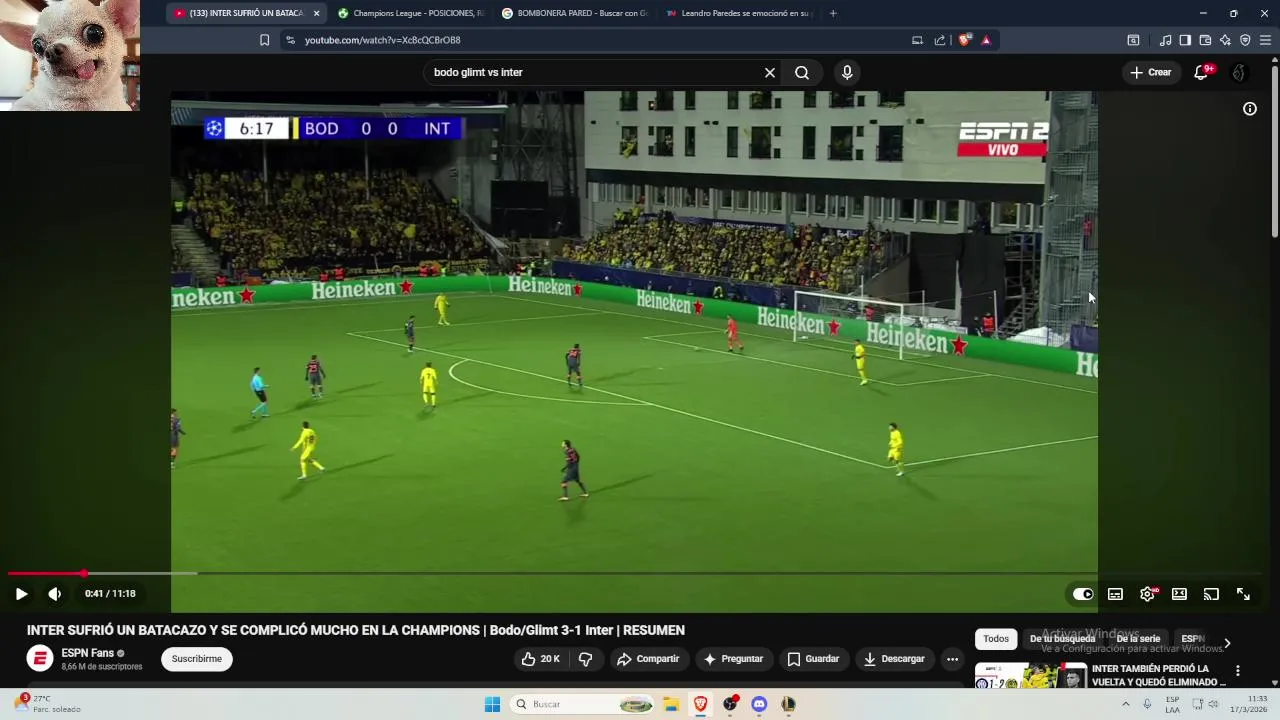The image size is (1280, 720).
Task: Share the page via address bar share icon
Action: (940, 40)
